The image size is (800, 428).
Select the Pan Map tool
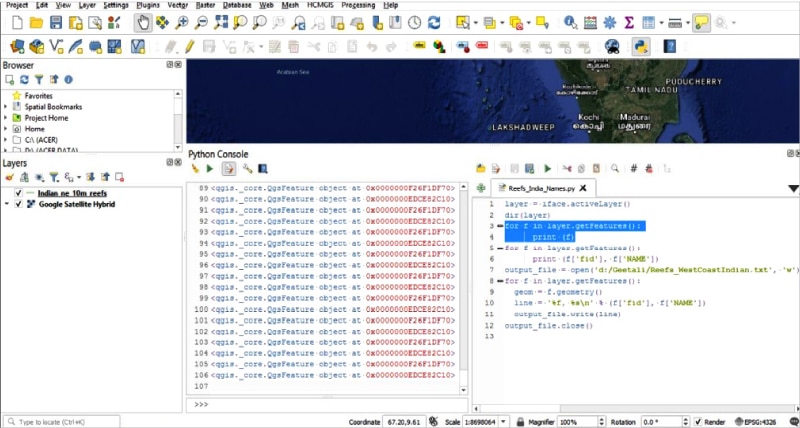pyautogui.click(x=144, y=22)
